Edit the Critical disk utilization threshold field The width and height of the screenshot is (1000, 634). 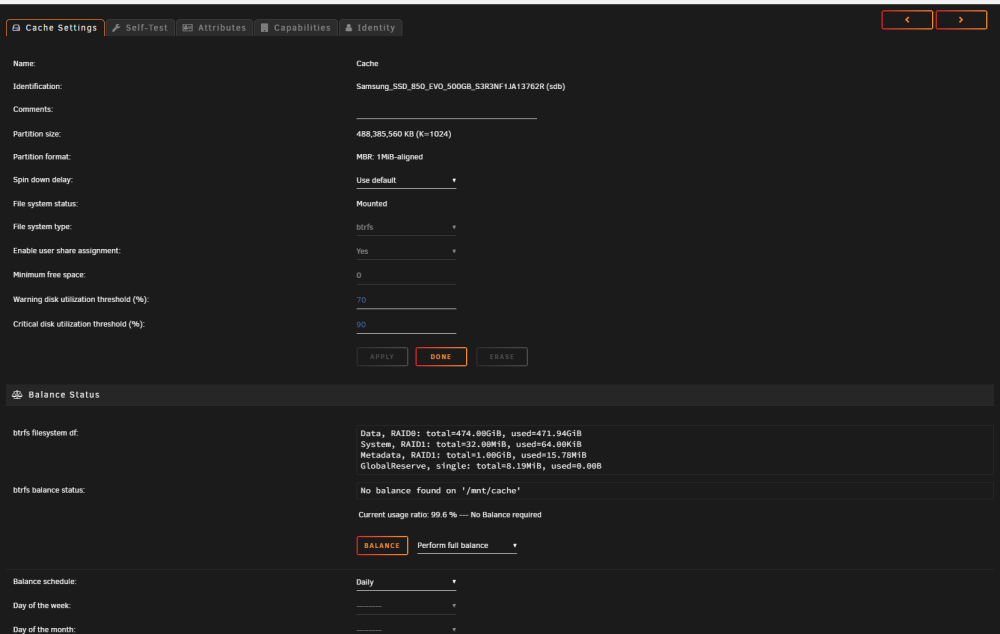coord(406,325)
